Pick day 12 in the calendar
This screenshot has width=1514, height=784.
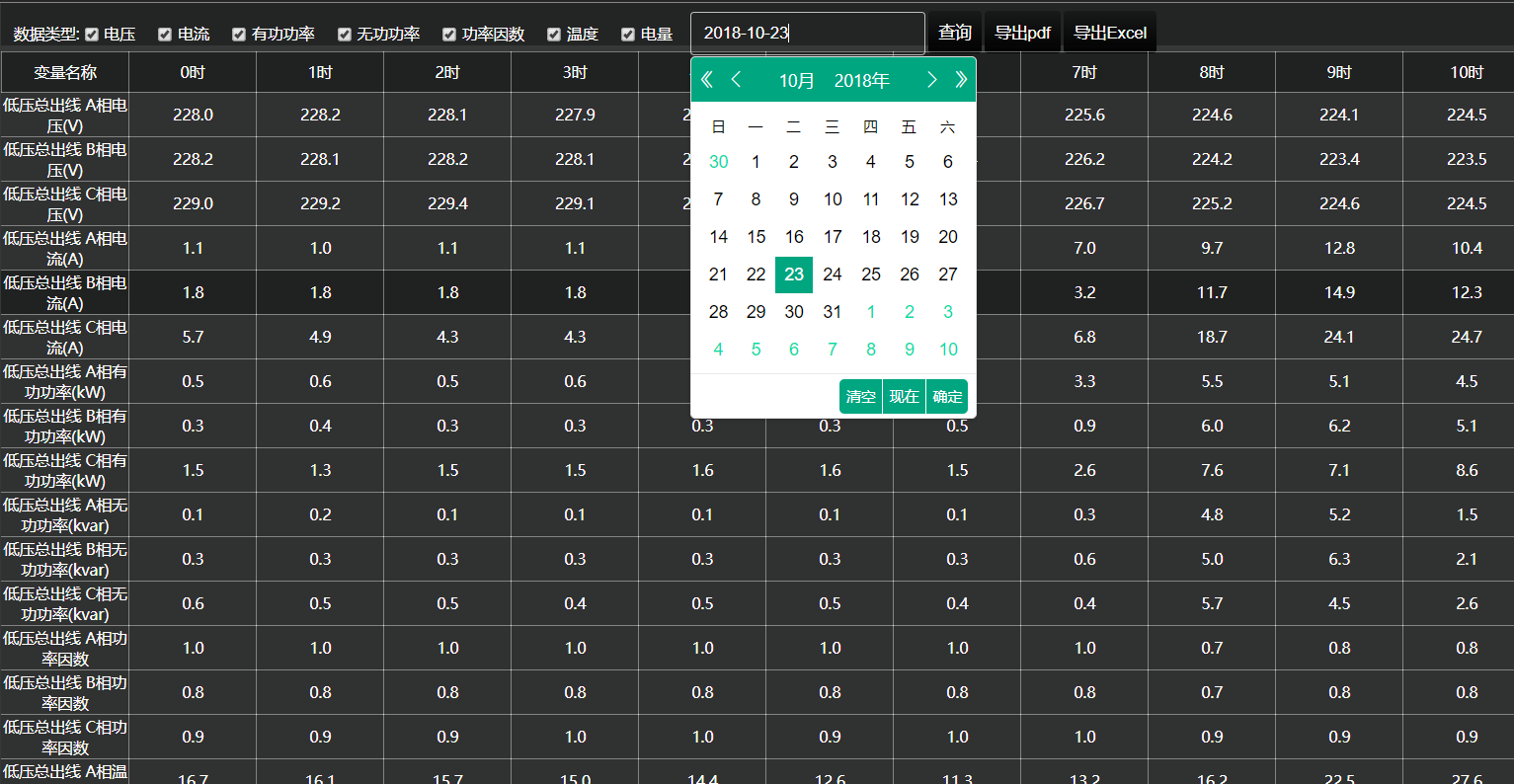pyautogui.click(x=910, y=199)
